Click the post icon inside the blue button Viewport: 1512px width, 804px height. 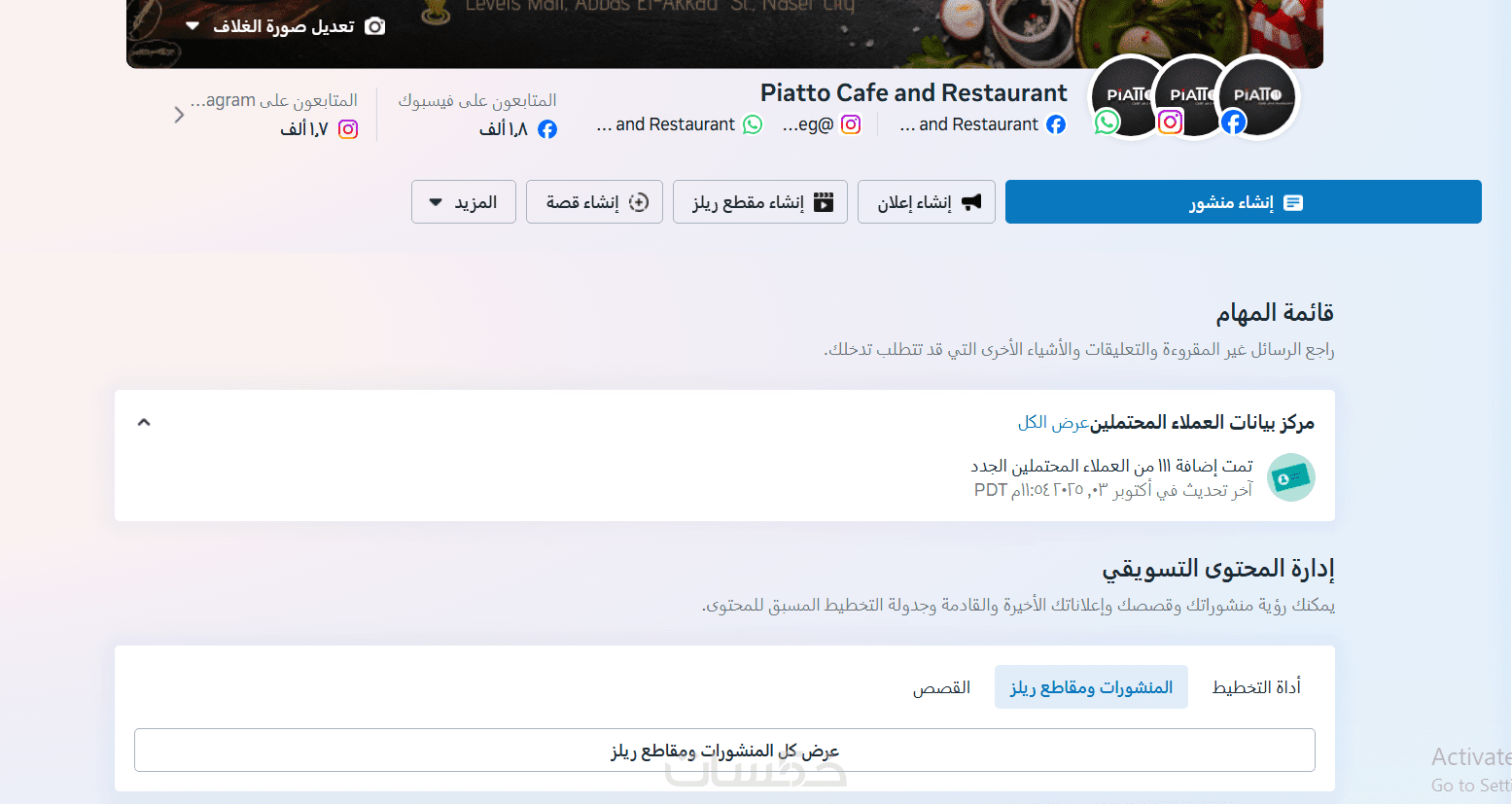point(1293,202)
